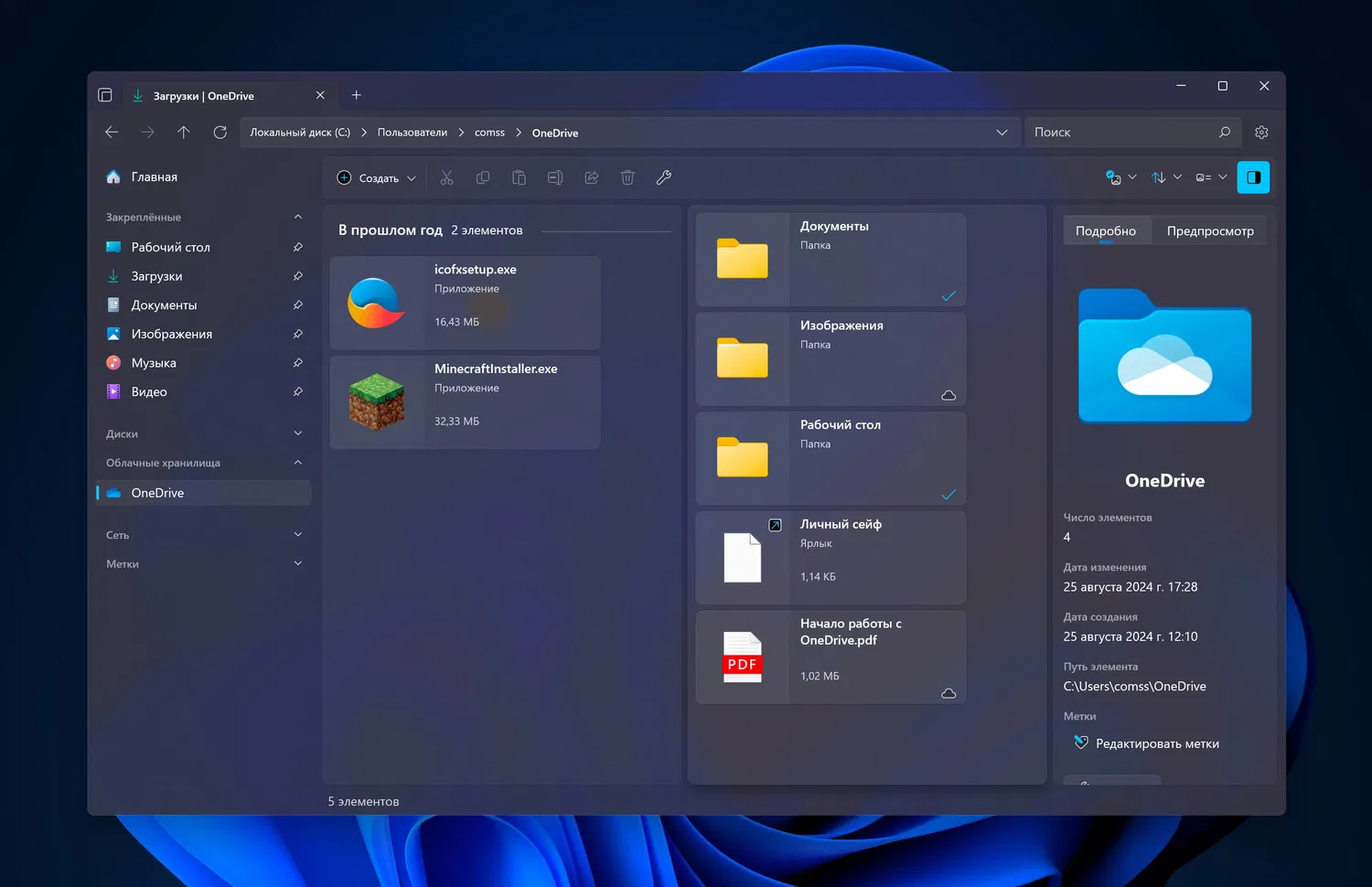
Task: Open the Создать dropdown
Action: pos(377,178)
